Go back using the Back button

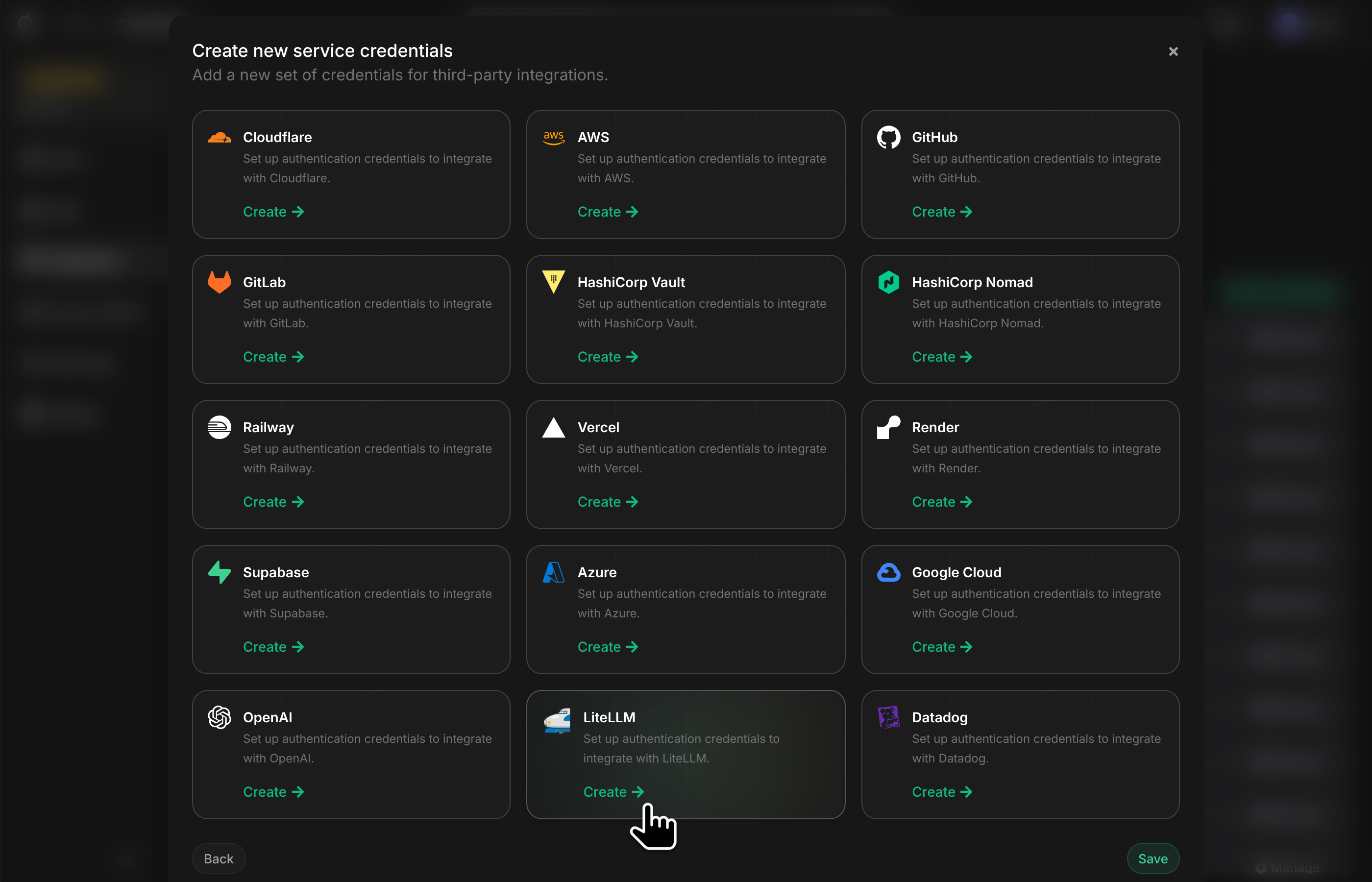tap(219, 858)
